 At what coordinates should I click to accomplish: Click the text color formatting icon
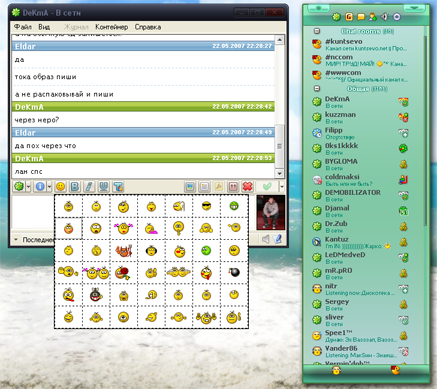118,187
